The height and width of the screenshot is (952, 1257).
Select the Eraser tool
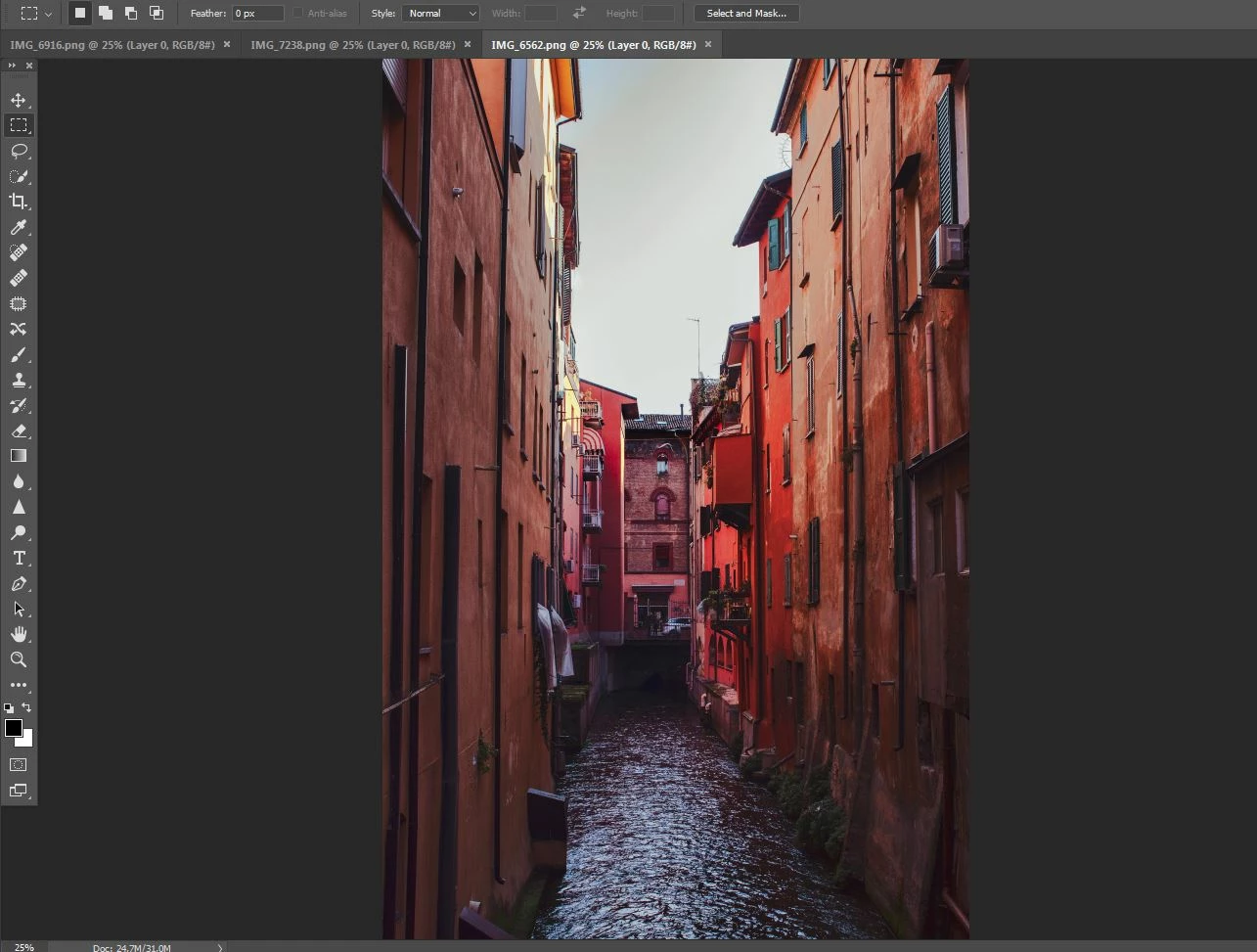click(19, 431)
